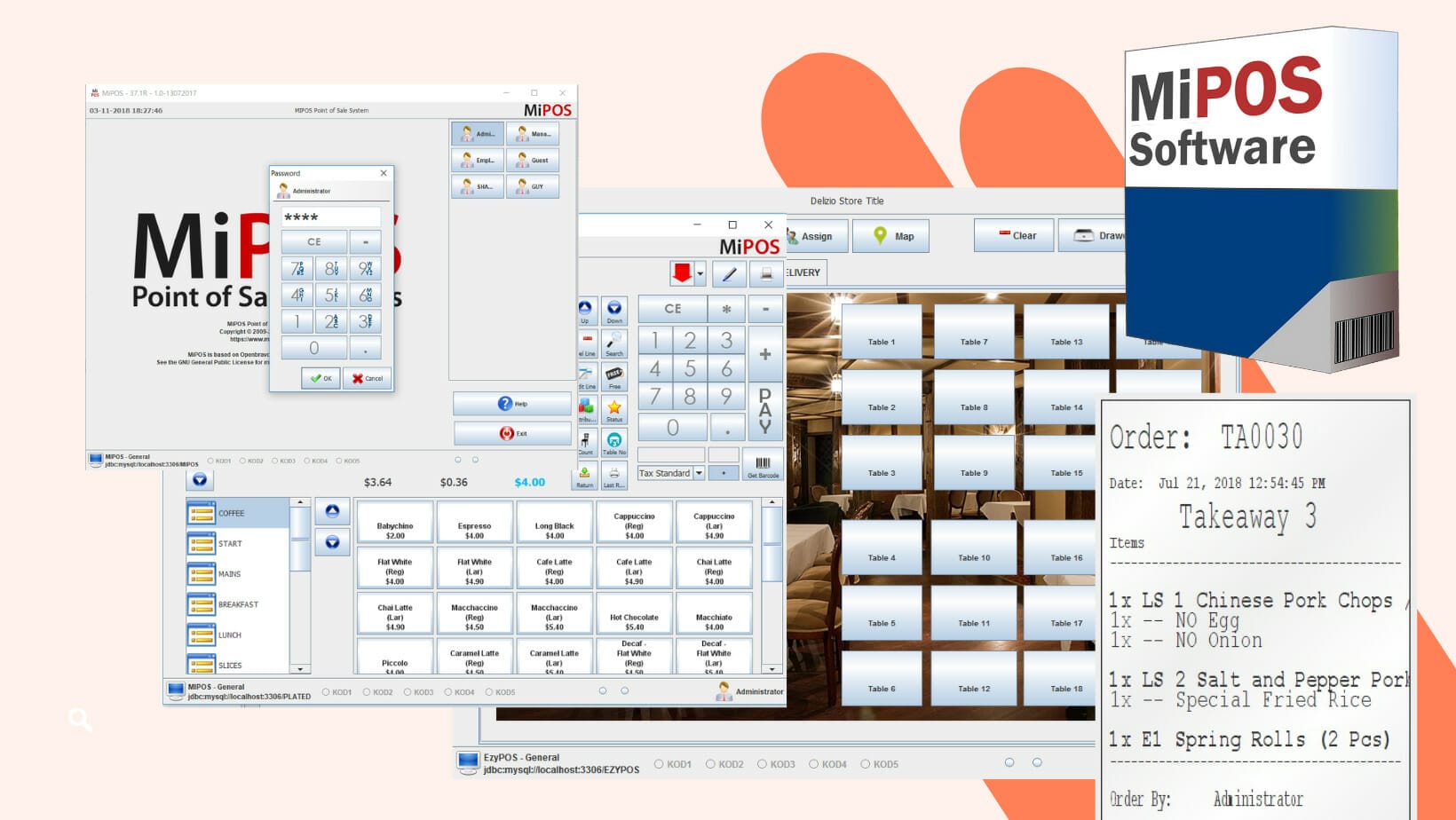Add Hot Chocolate $5.40 product
This screenshot has height=820, width=1456.
tap(634, 613)
